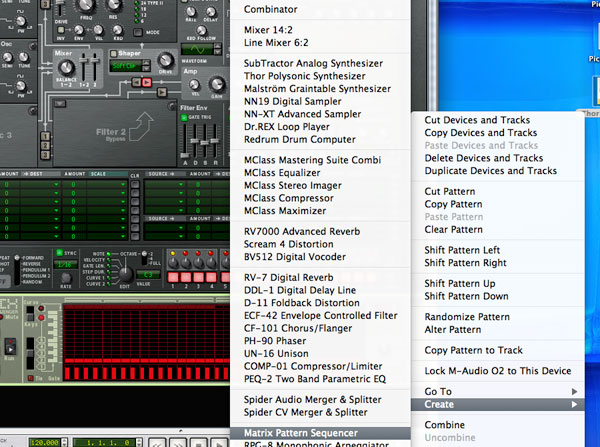
Task: Adjust the filter RES knob
Action: pos(113,5)
